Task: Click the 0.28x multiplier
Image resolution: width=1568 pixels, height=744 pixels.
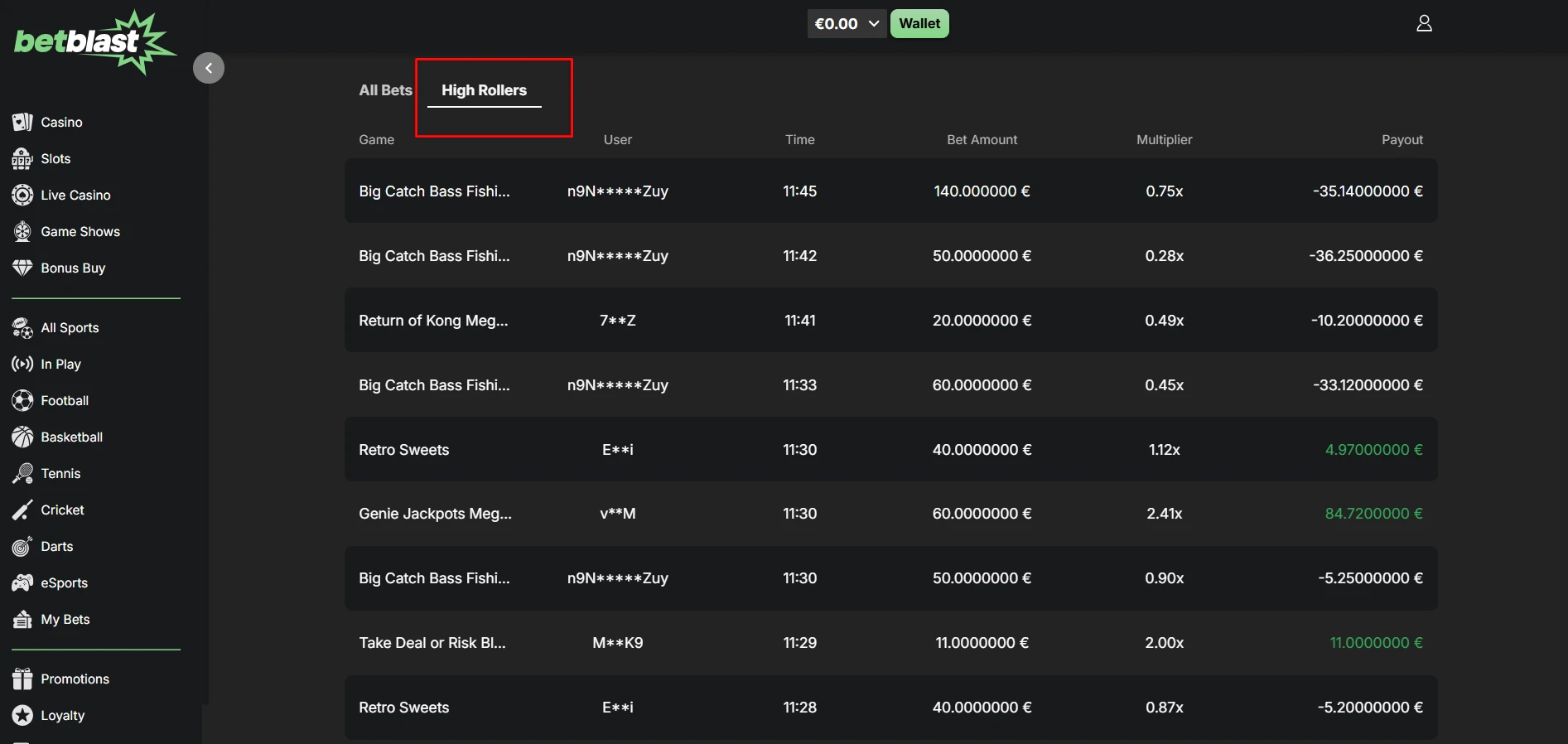Action: tap(1165, 255)
